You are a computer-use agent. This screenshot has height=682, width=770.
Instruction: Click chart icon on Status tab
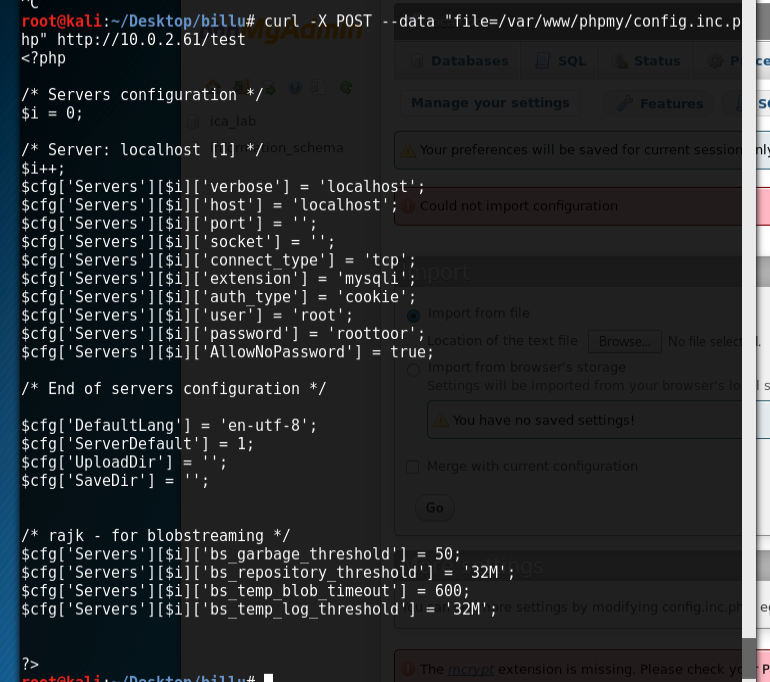[620, 61]
